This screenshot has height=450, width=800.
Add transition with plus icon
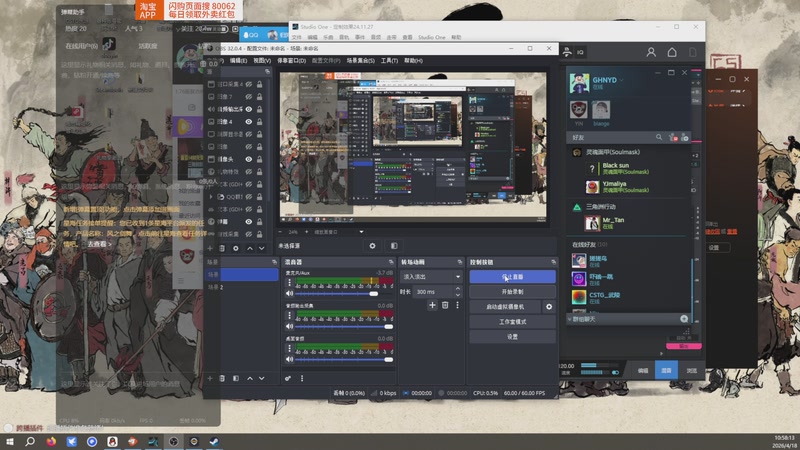432,305
